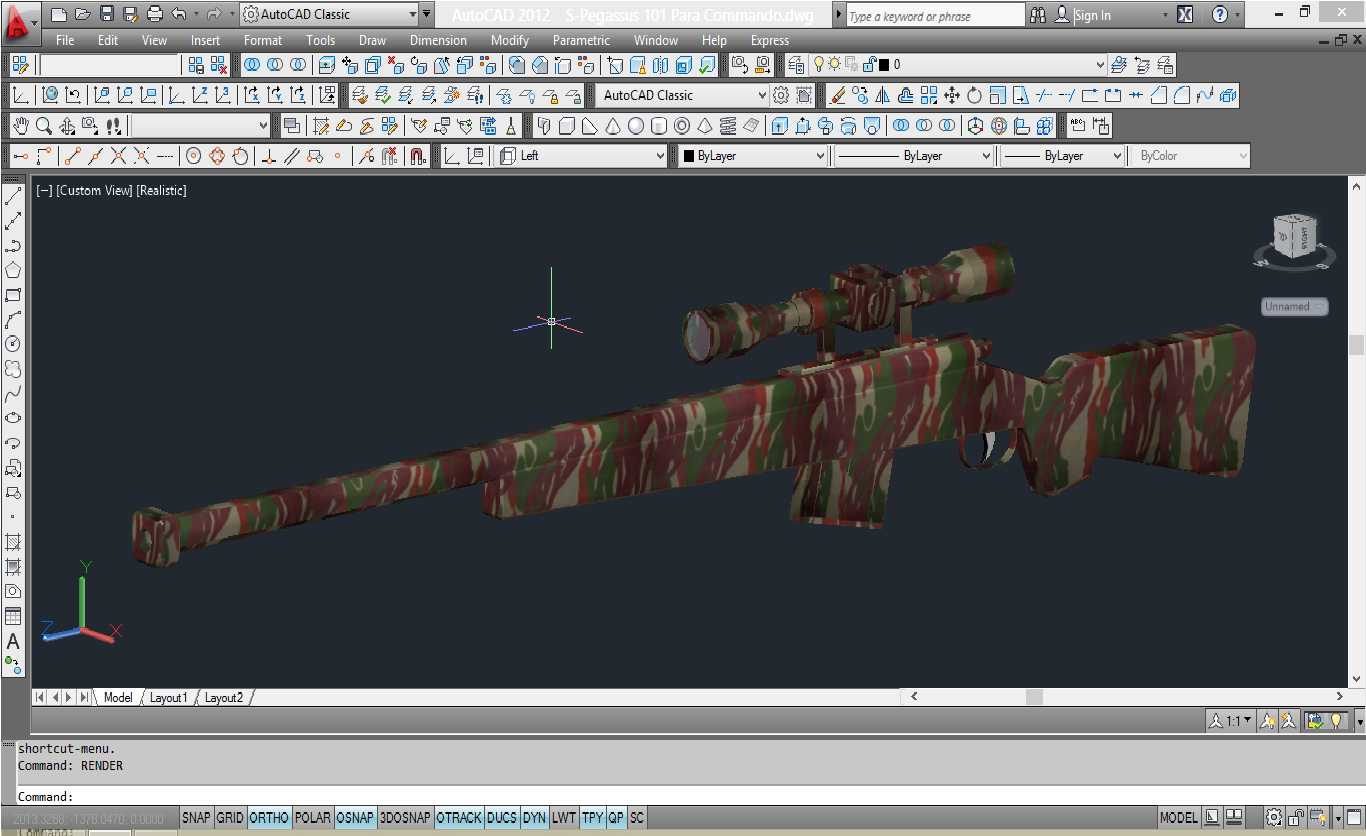This screenshot has height=836, width=1366.
Task: Open the Unnamed UCS dropdown under ViewCube
Action: click(x=1295, y=307)
